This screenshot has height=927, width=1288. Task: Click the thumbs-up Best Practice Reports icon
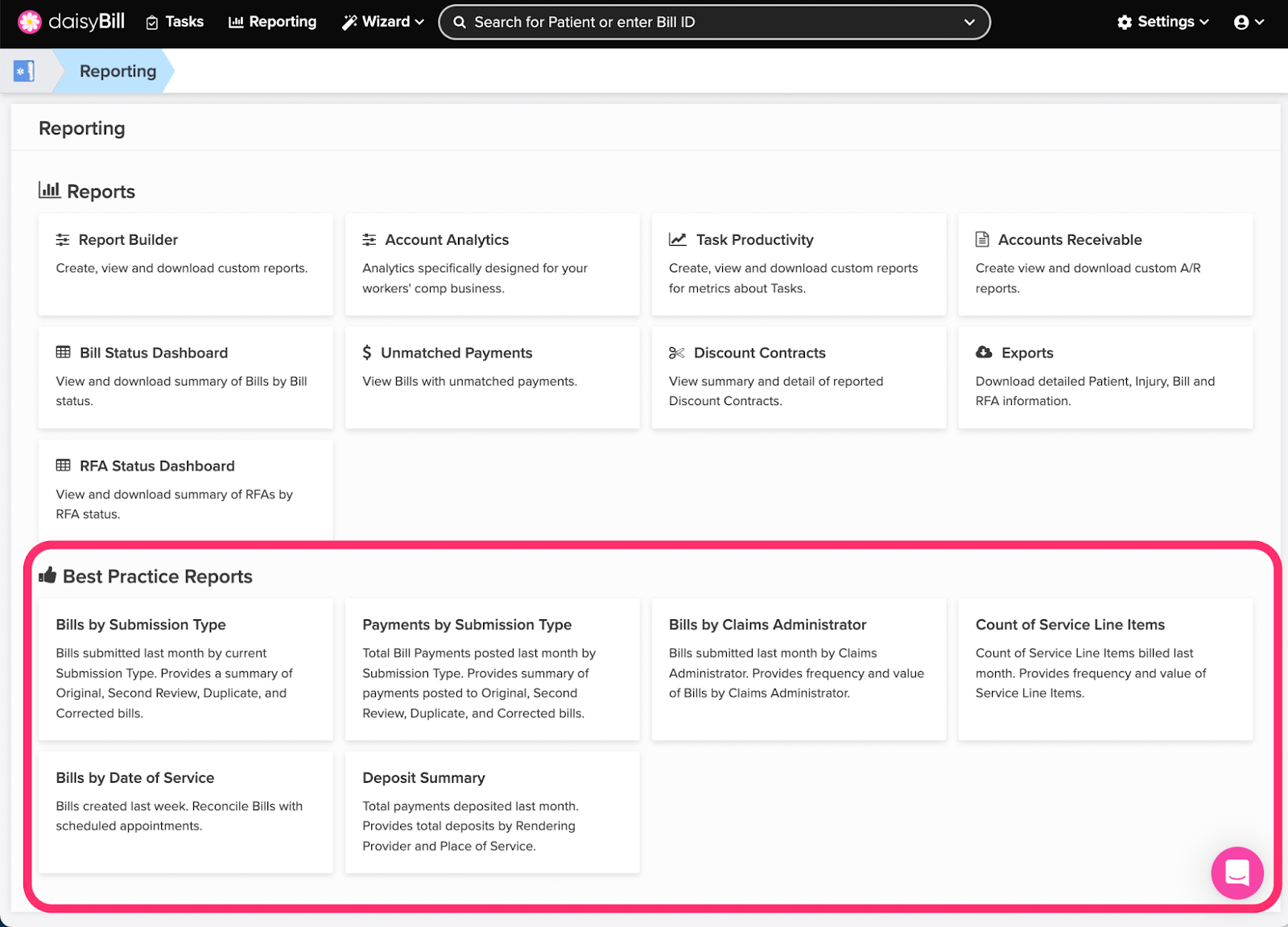pos(47,575)
